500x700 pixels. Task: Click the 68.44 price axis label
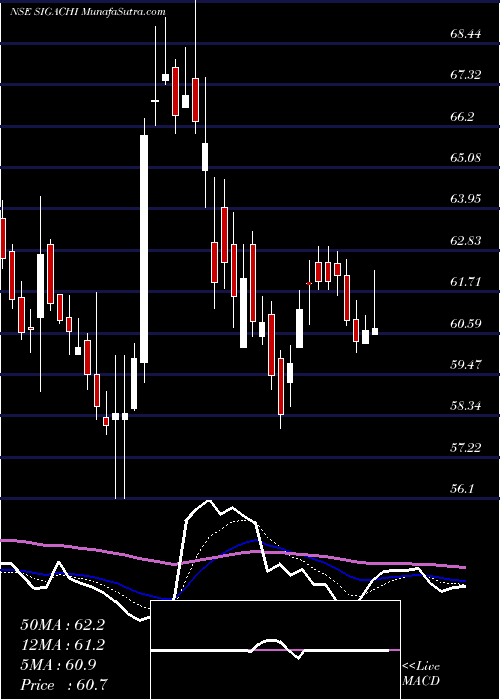tap(466, 33)
